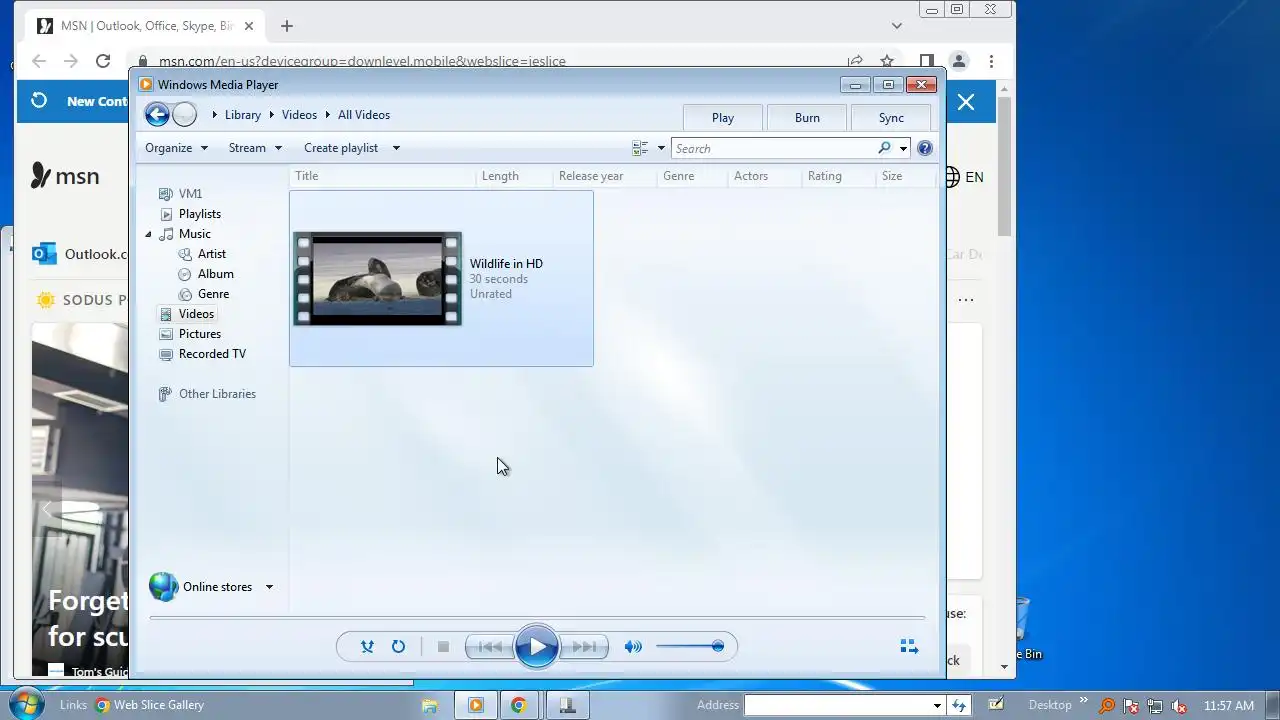Click the Previous track button
This screenshot has height=720, width=1280.
click(490, 647)
